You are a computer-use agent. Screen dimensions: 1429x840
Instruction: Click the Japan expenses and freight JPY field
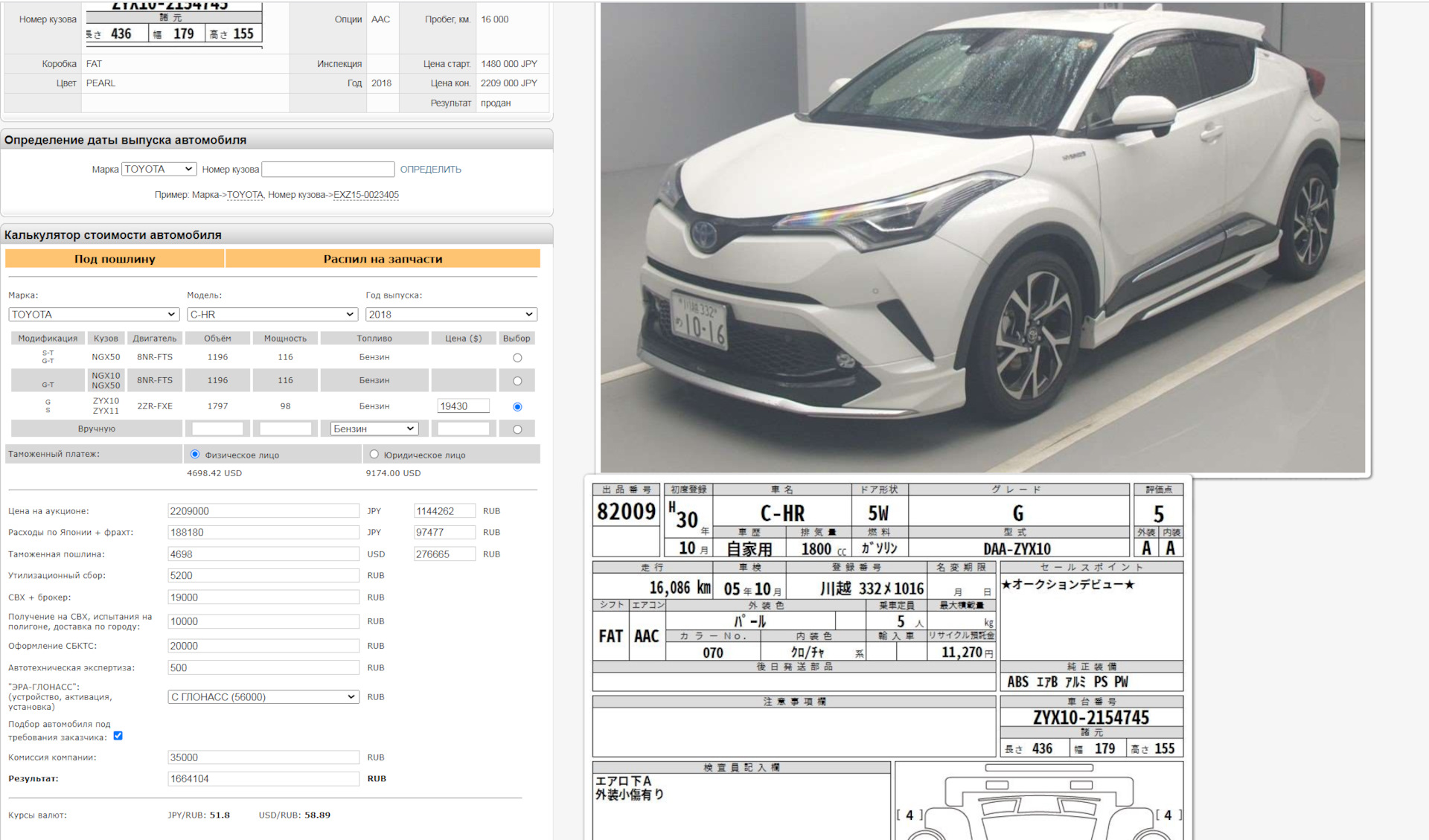click(x=263, y=533)
